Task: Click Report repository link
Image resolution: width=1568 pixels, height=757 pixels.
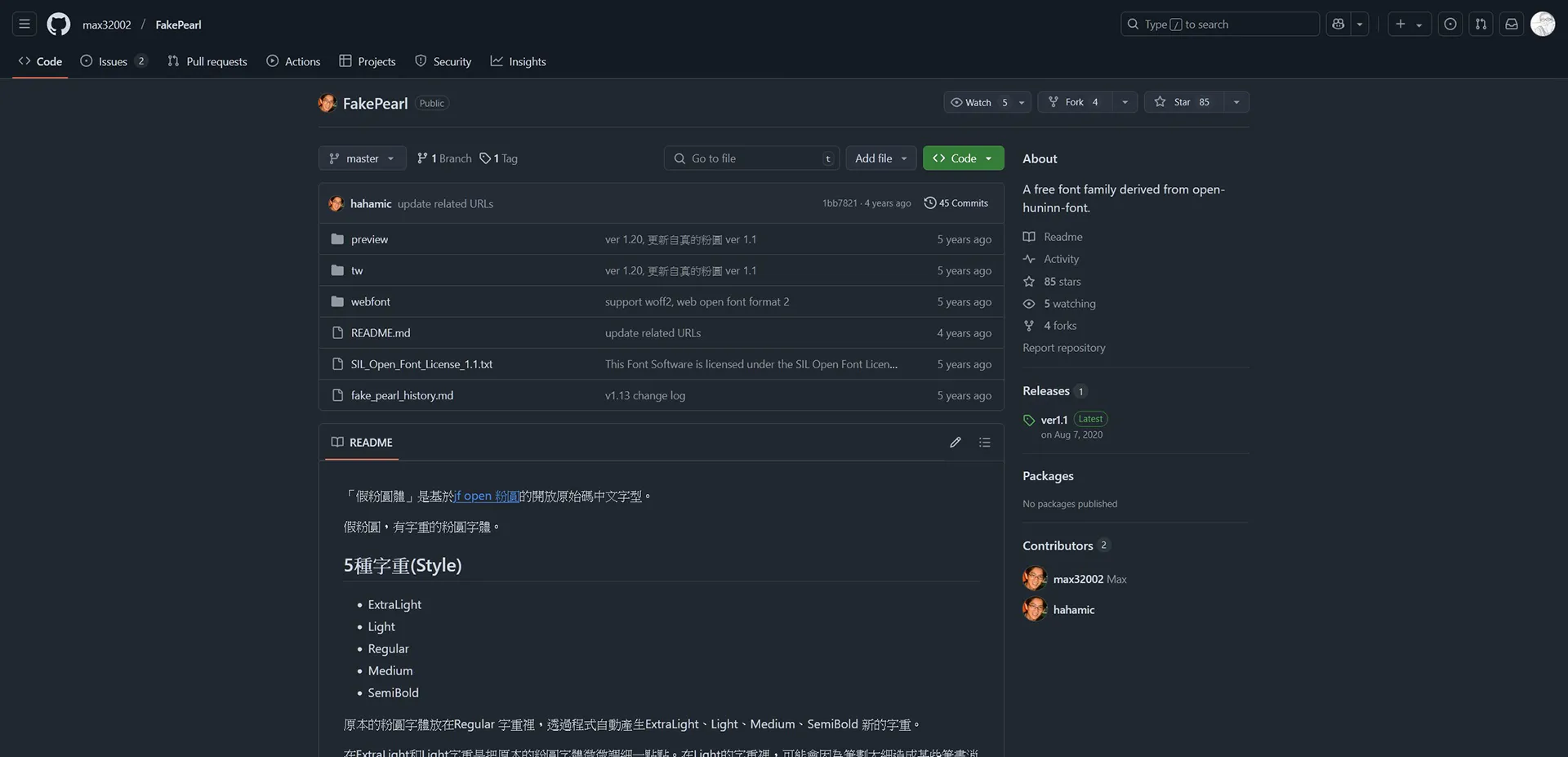Action: (x=1064, y=348)
